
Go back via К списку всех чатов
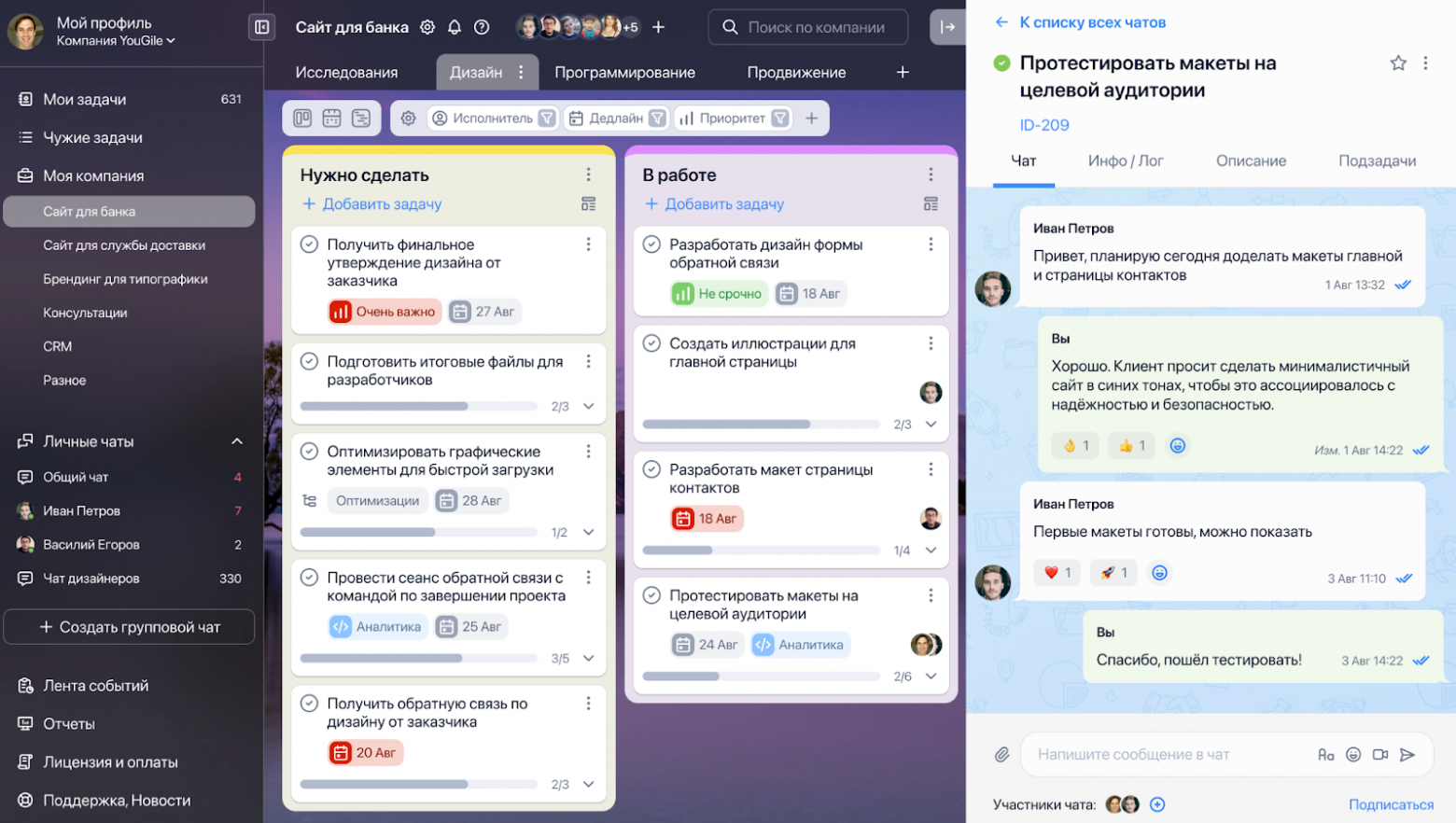[x=1081, y=22]
